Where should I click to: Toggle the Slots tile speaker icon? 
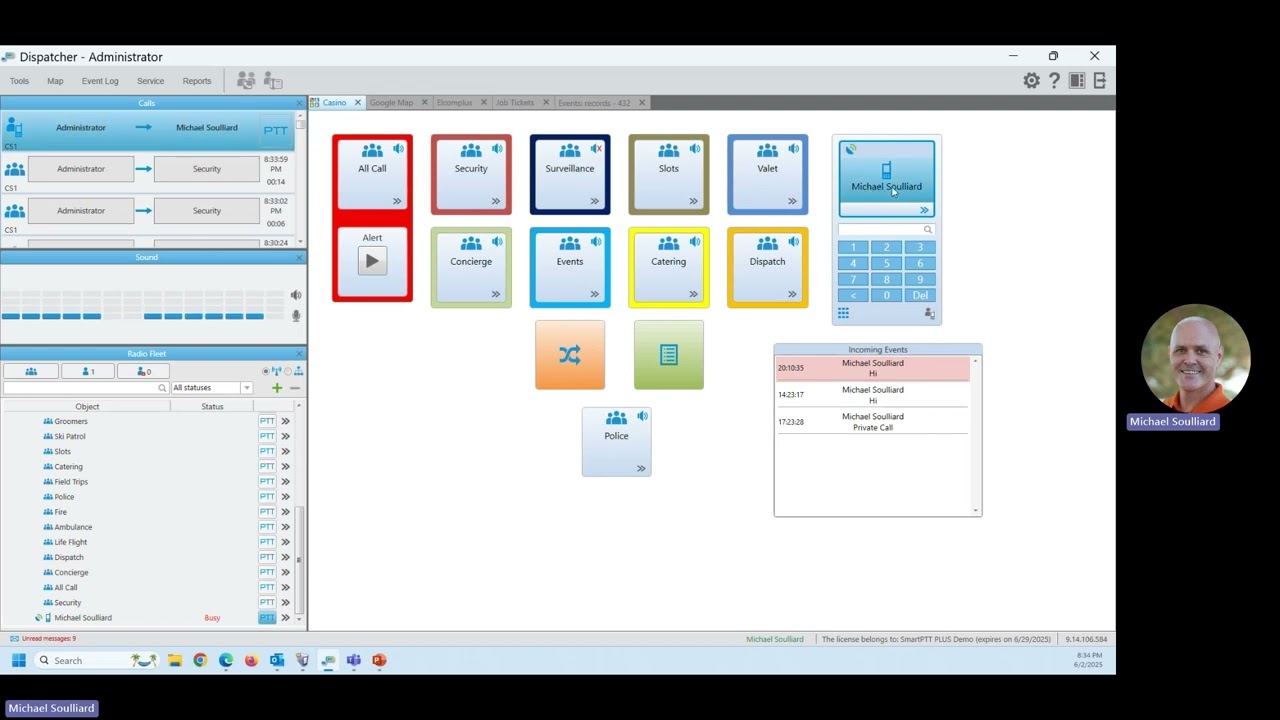click(x=695, y=149)
